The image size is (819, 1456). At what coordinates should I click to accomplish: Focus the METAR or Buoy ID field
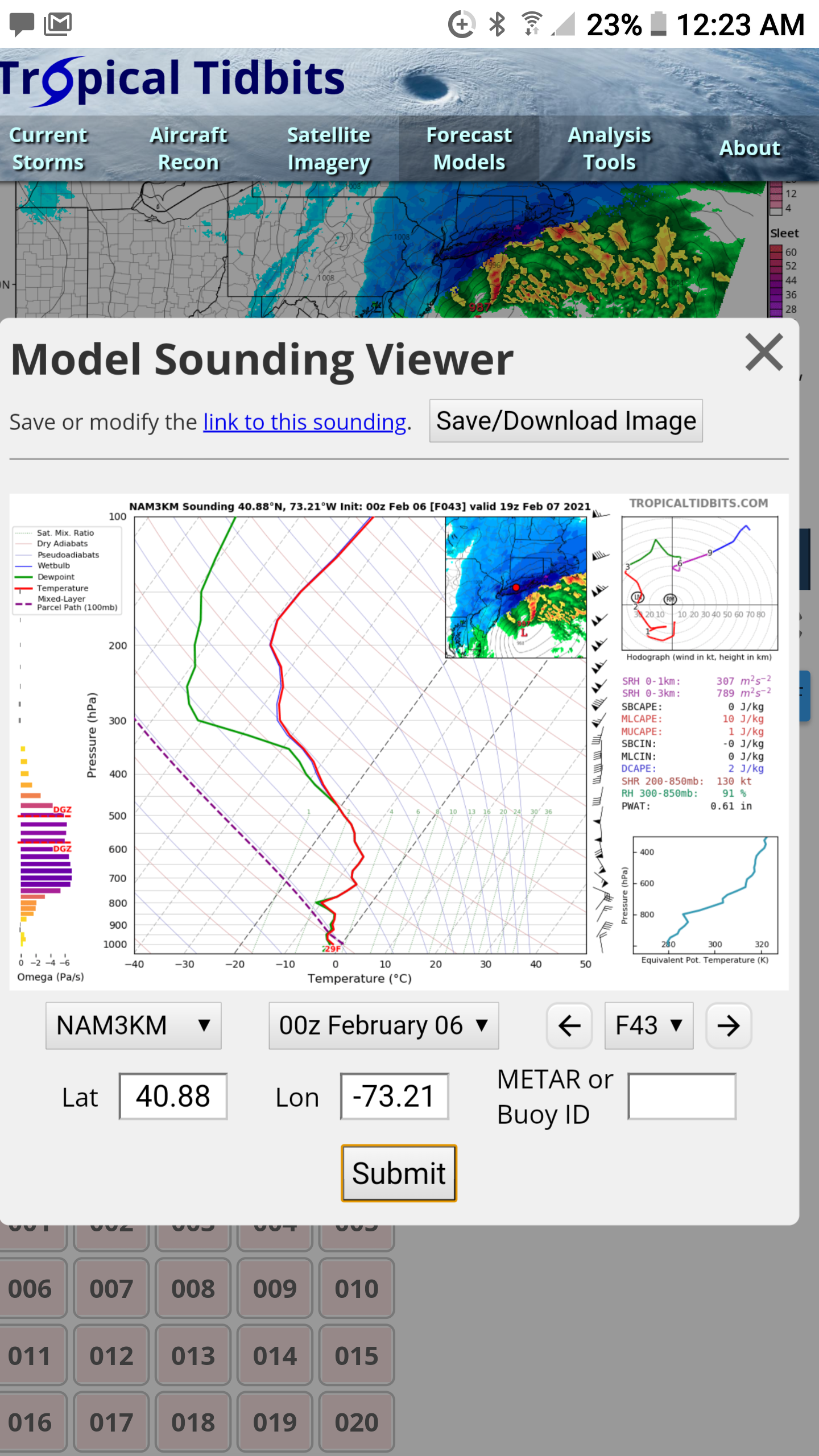tap(682, 1096)
